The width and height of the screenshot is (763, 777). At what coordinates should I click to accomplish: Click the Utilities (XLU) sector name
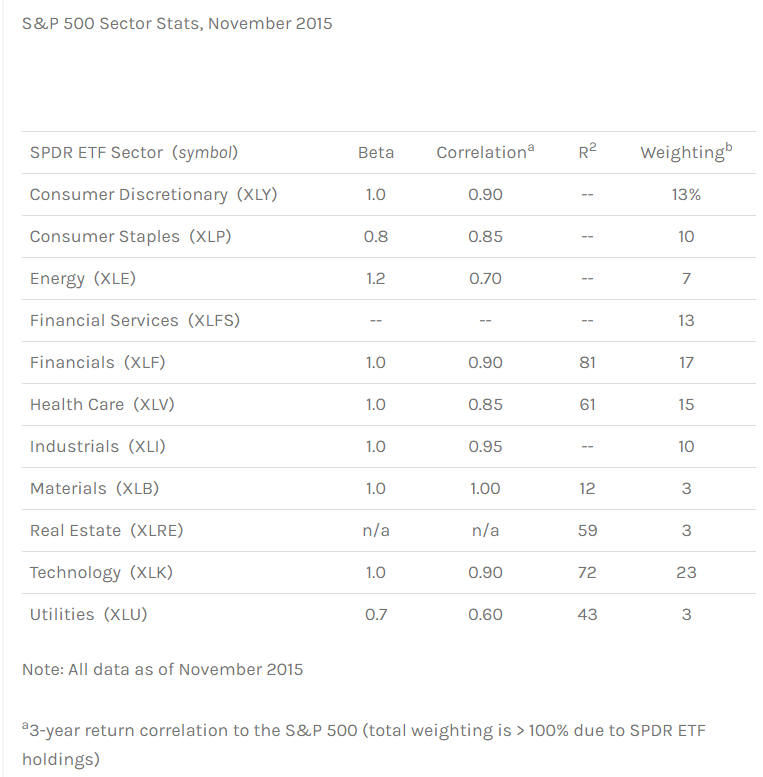click(x=88, y=615)
